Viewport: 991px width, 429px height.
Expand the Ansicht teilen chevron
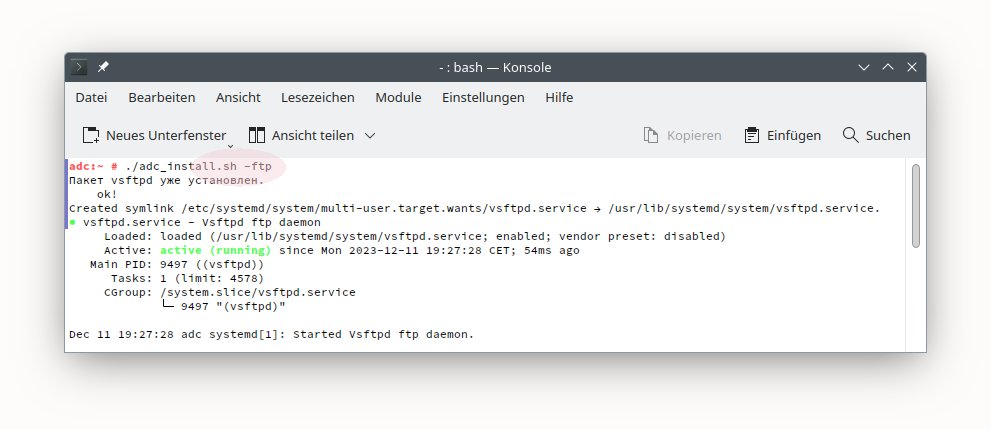(369, 135)
